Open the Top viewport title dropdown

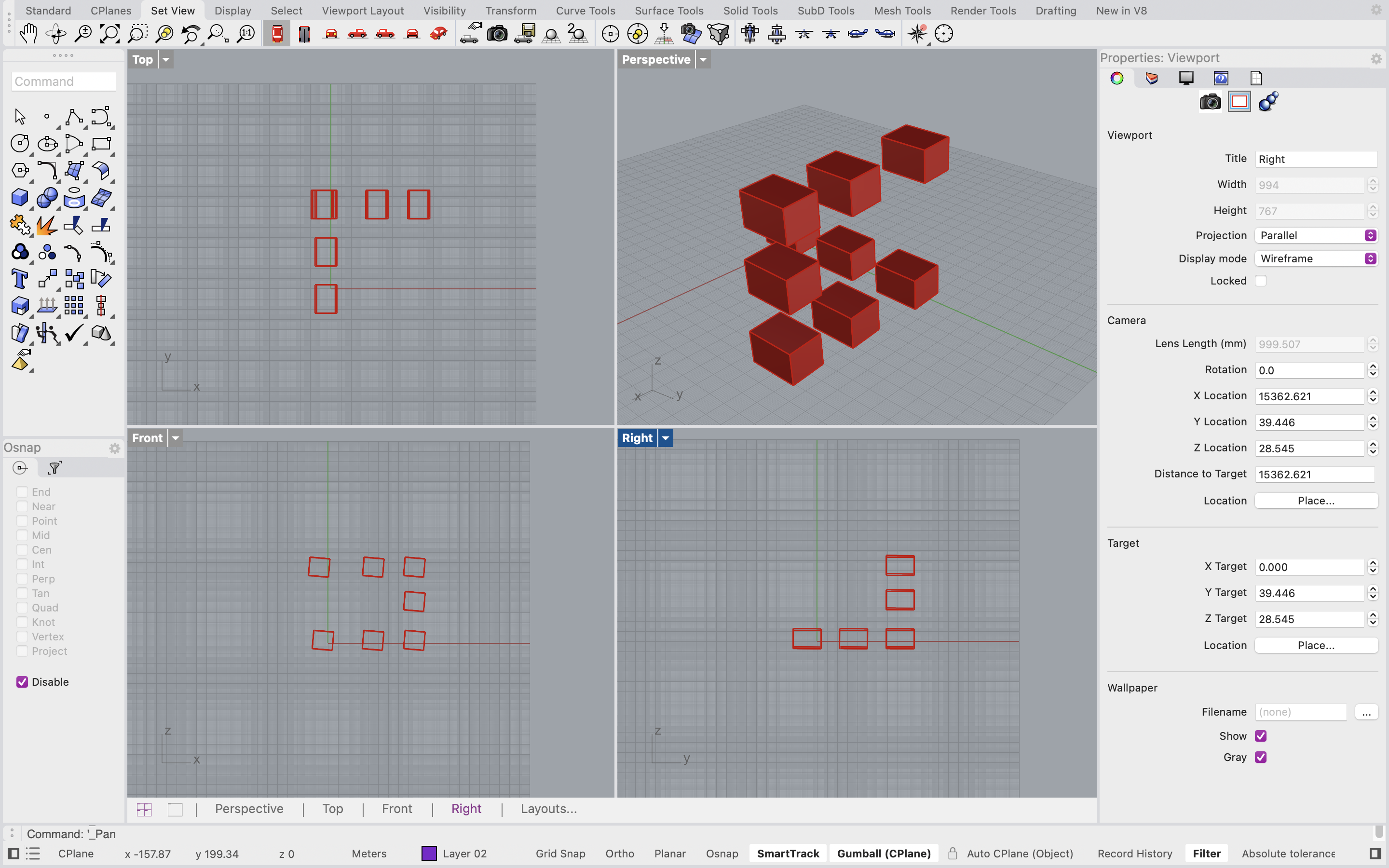[165, 59]
